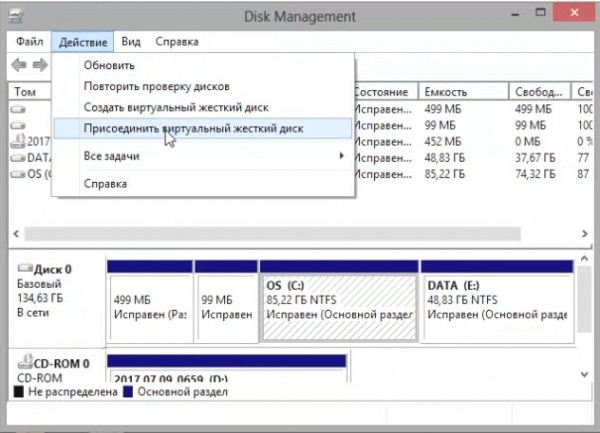Choose Повторить проверку дисков
Screen dimensions: 600x433
point(202,86)
